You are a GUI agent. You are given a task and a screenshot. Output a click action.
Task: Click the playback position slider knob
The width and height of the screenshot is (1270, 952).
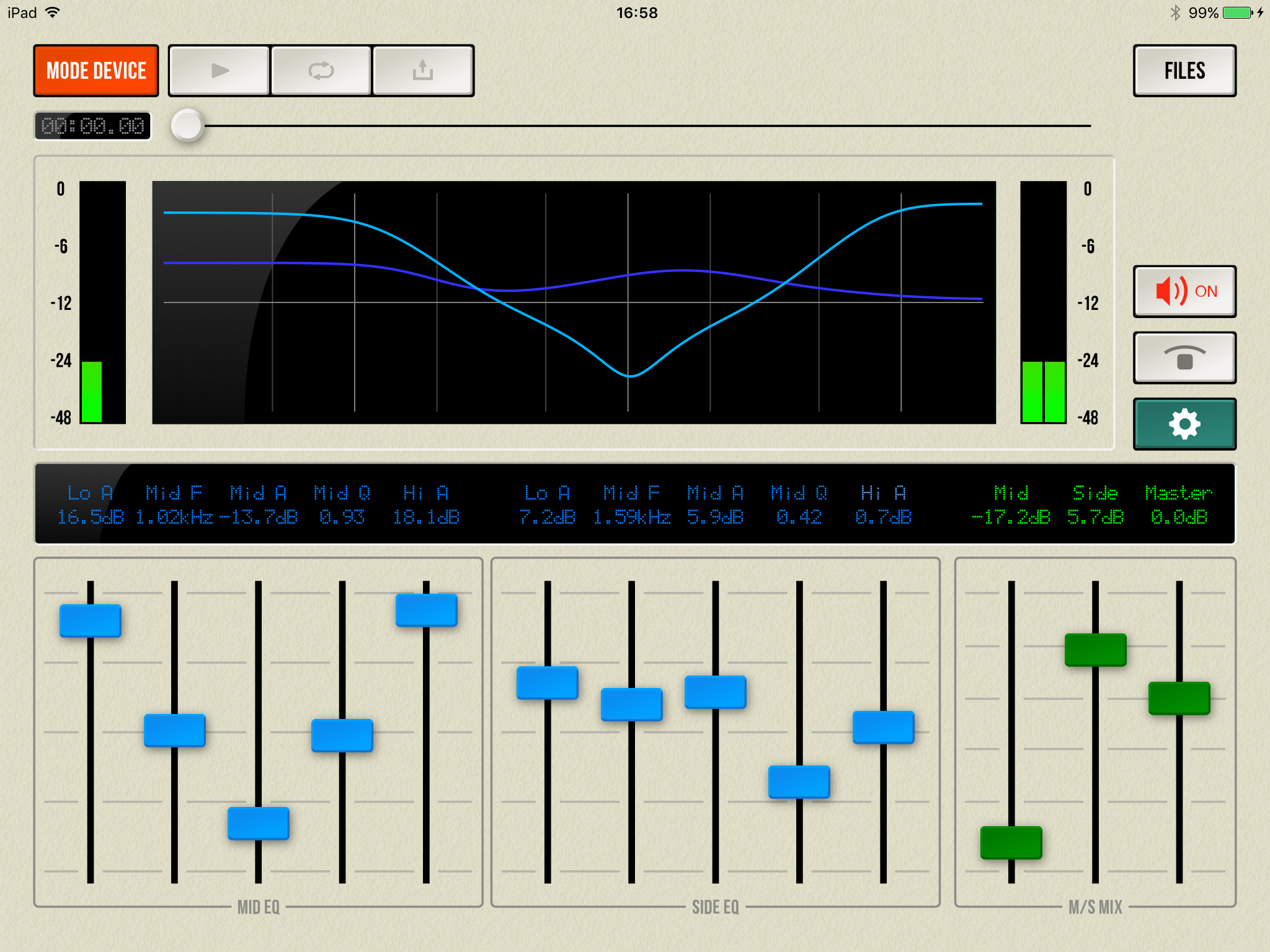[187, 126]
